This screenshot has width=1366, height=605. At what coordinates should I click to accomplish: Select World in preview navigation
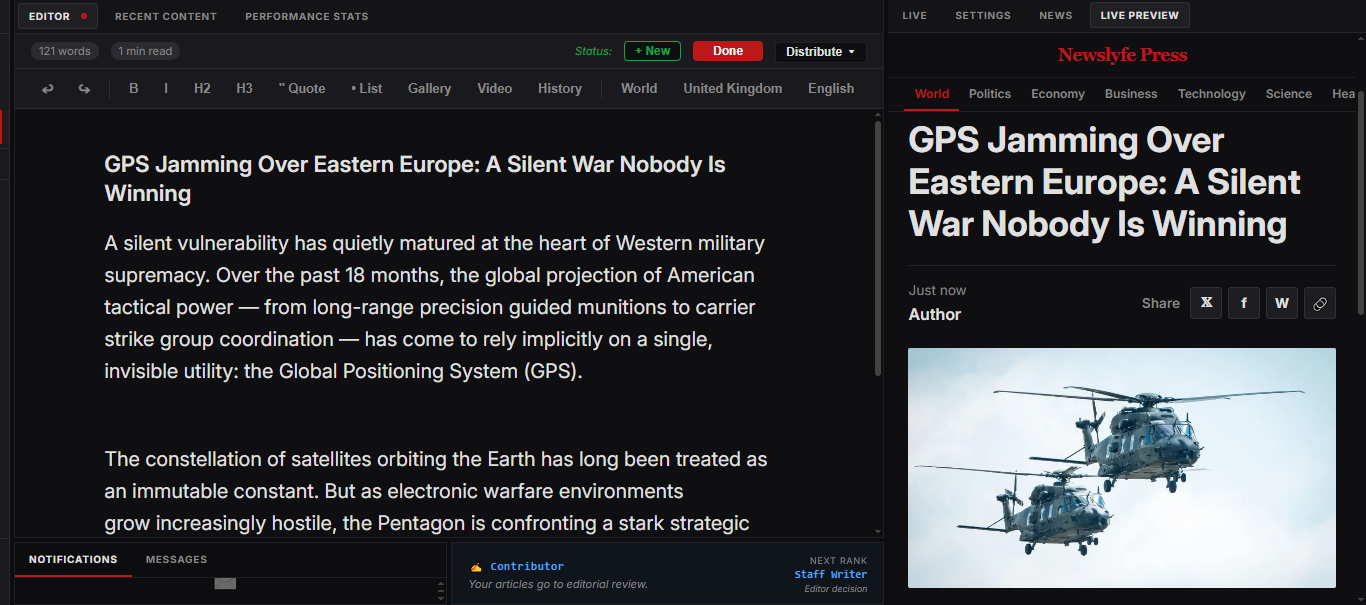[932, 94]
